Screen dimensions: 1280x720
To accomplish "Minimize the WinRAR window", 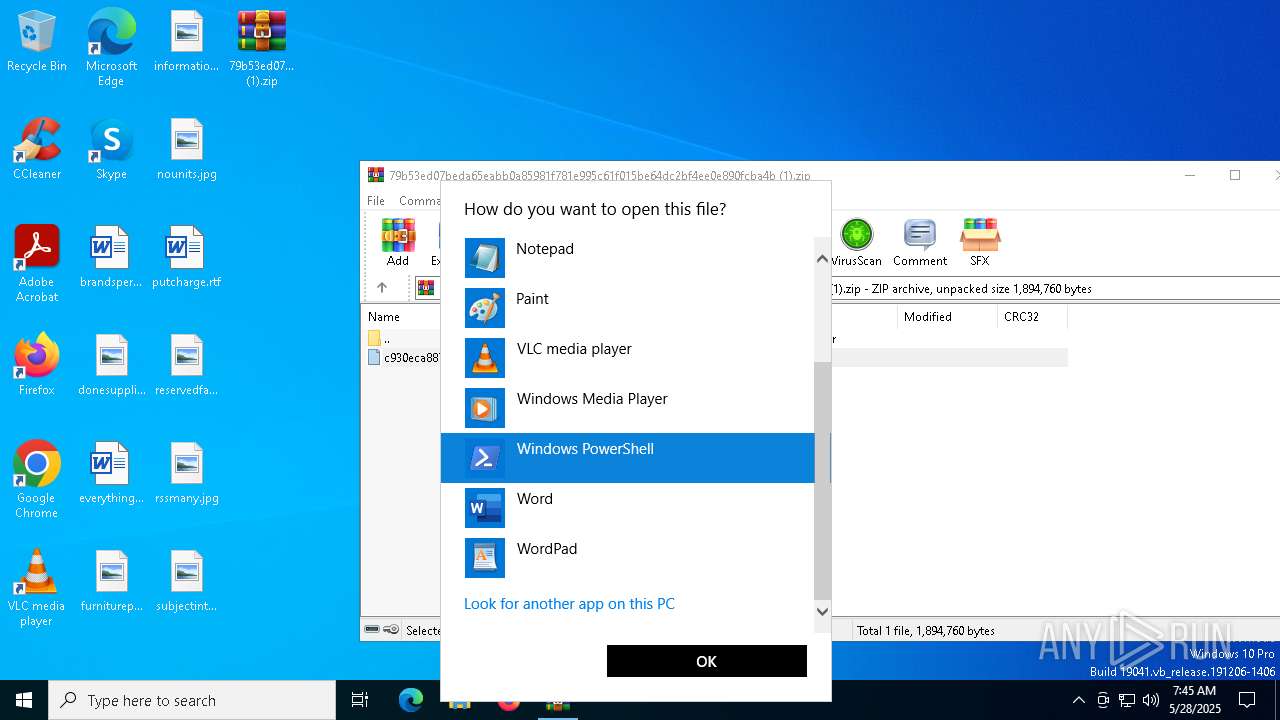I will pos(1190,175).
